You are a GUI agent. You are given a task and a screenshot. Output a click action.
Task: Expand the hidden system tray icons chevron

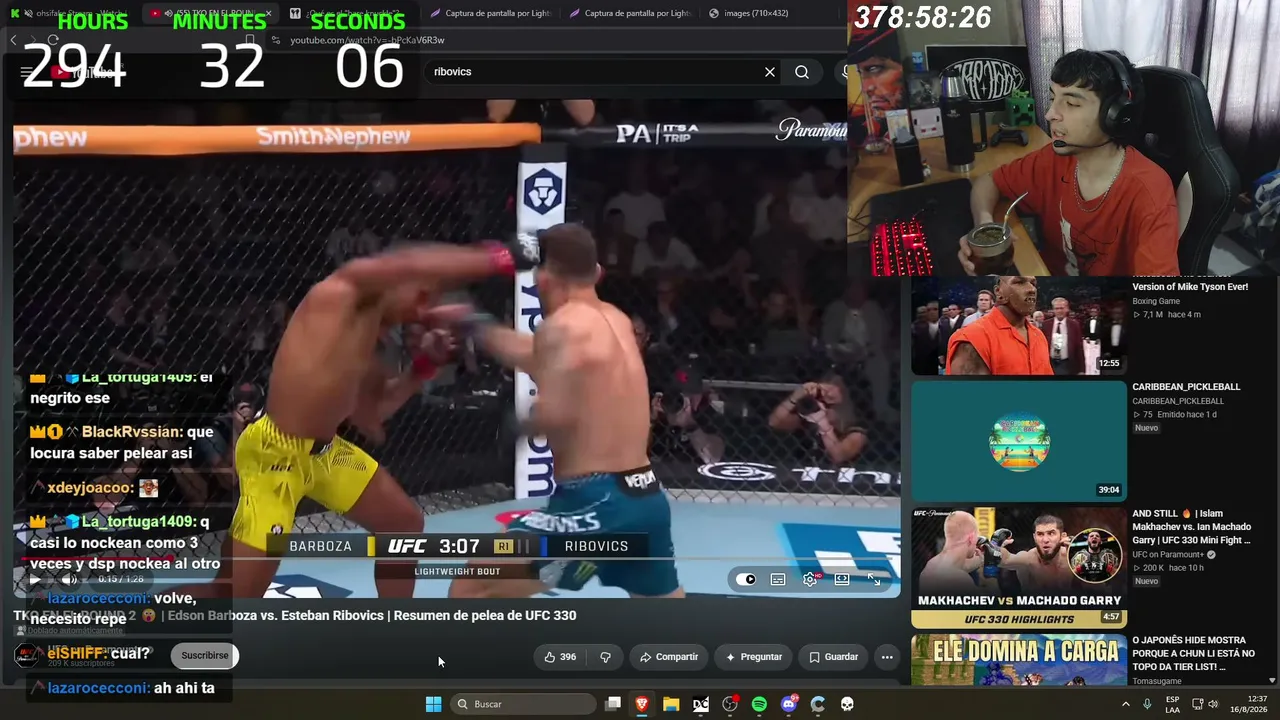click(1125, 704)
